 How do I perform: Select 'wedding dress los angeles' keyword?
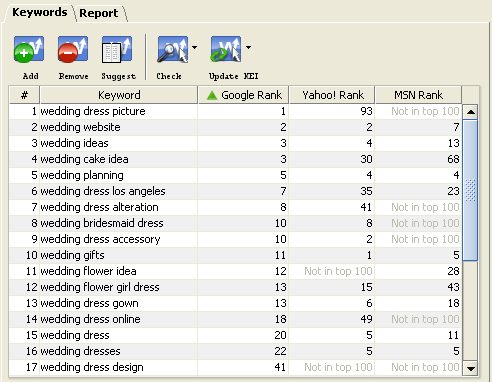point(103,191)
